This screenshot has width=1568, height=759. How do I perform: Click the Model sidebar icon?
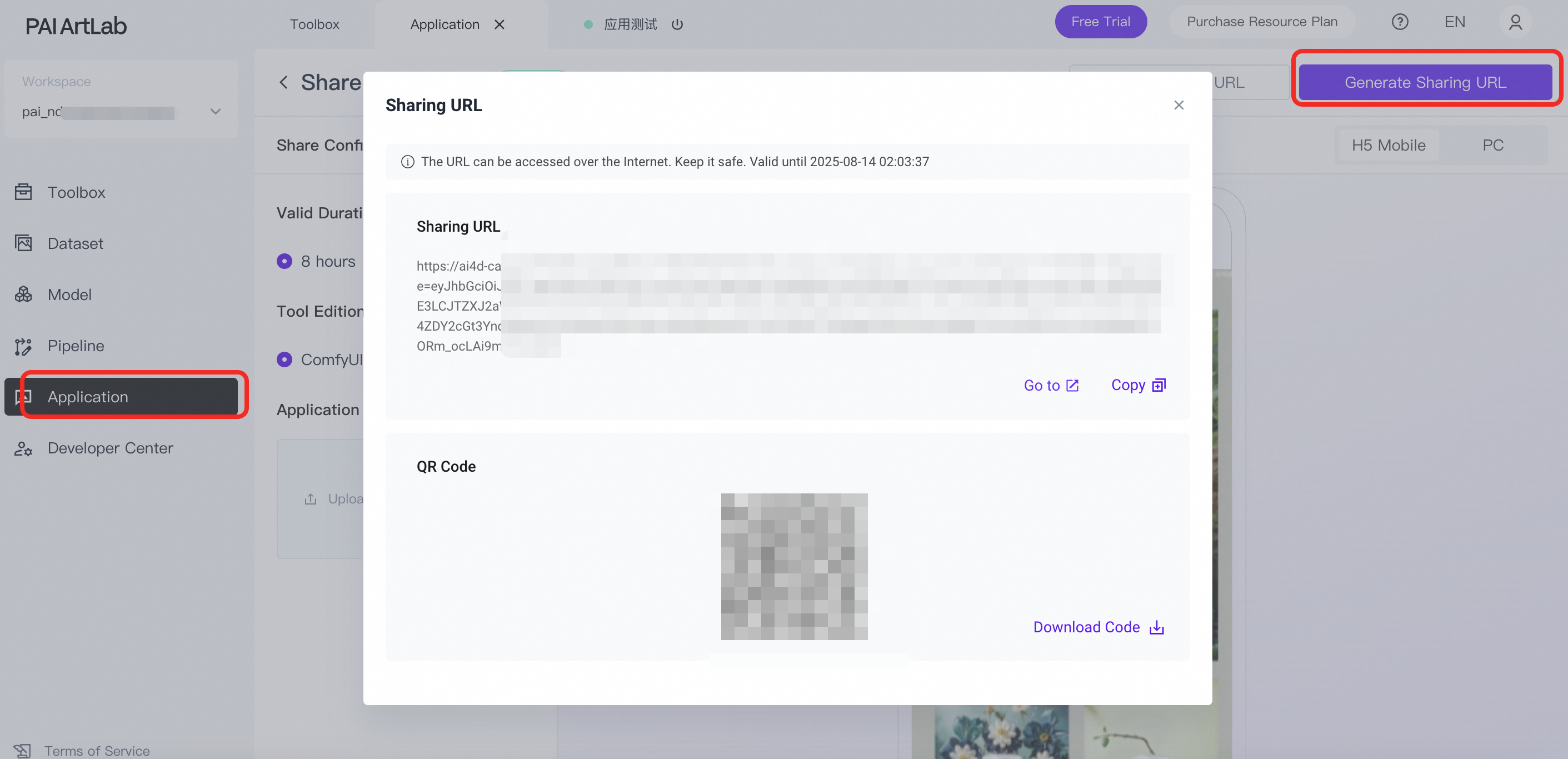(23, 294)
